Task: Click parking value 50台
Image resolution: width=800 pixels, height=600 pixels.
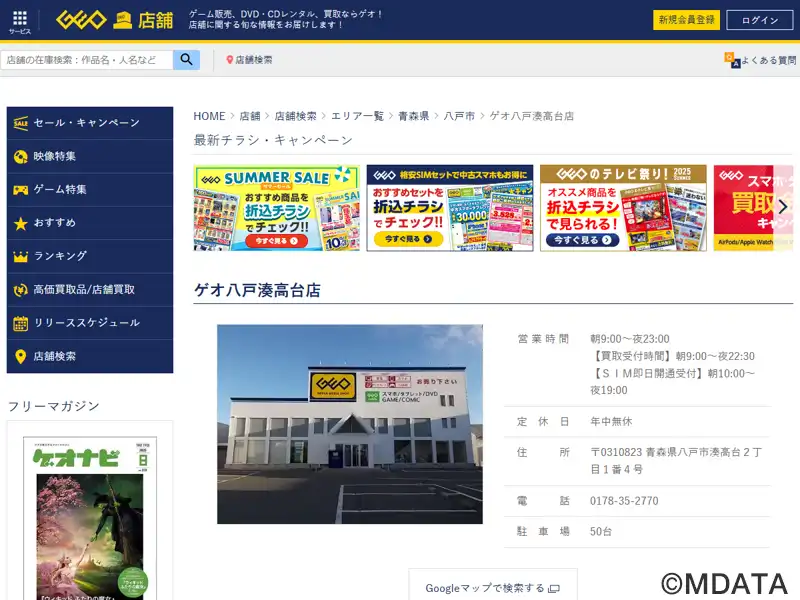Action: 601,532
